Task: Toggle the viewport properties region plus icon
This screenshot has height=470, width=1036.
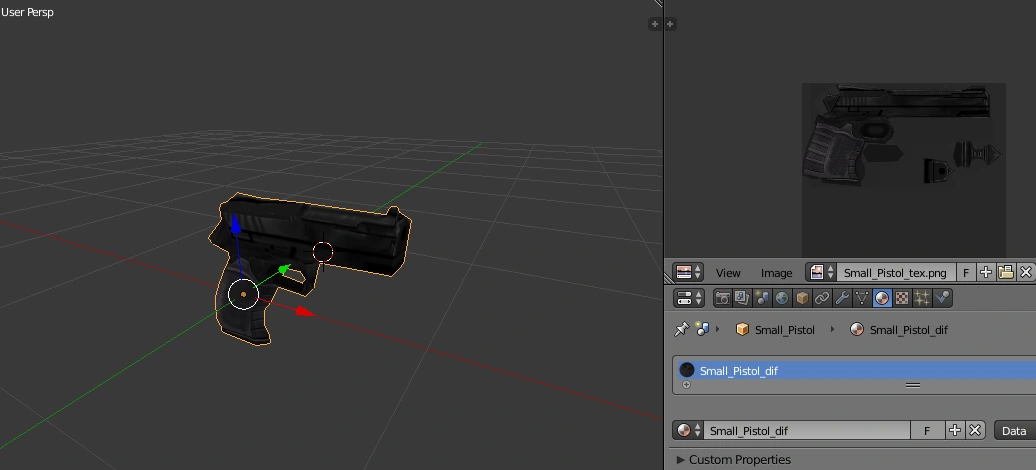Action: pos(654,24)
